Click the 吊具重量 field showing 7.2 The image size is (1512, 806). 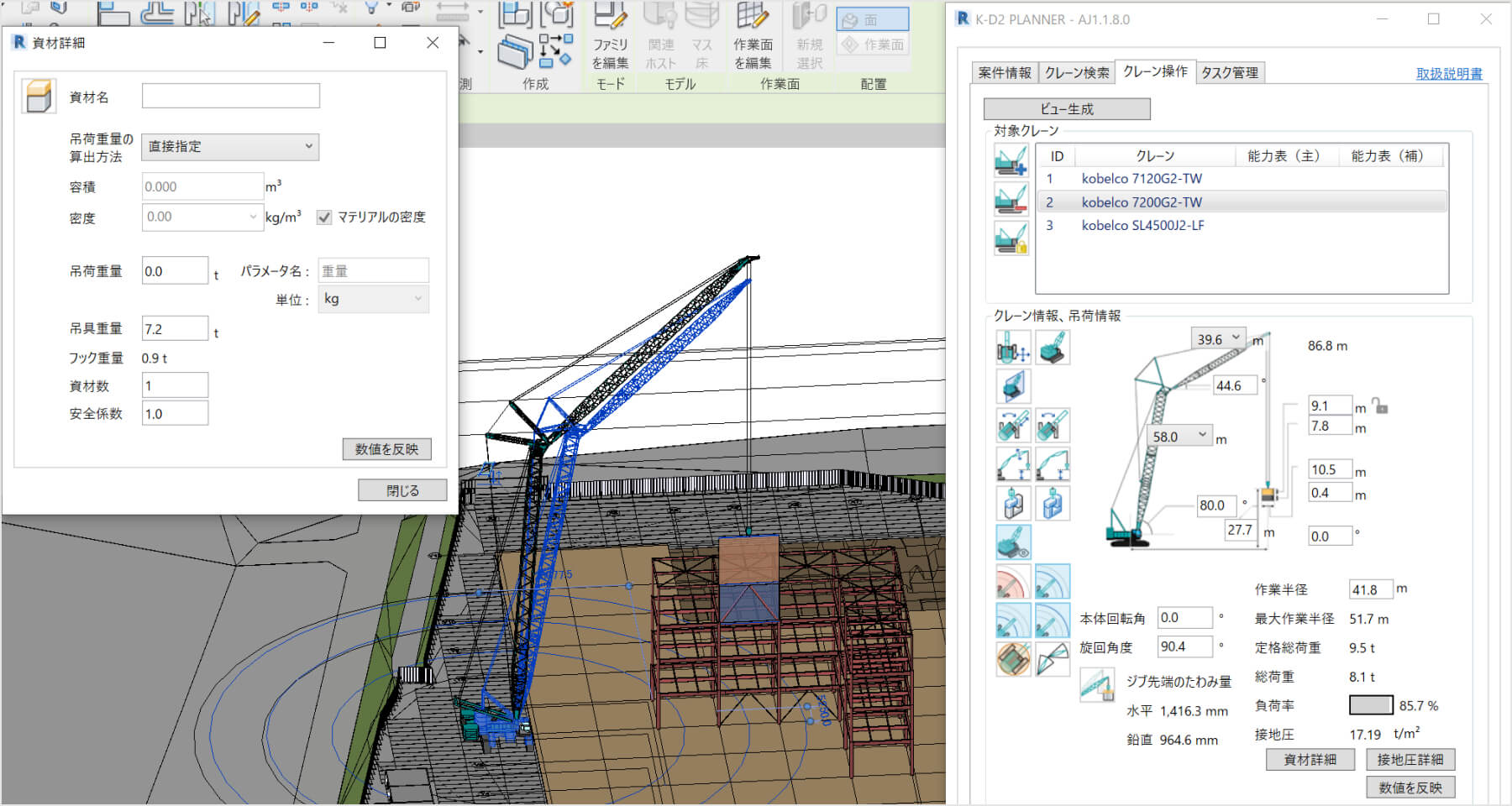coord(175,328)
